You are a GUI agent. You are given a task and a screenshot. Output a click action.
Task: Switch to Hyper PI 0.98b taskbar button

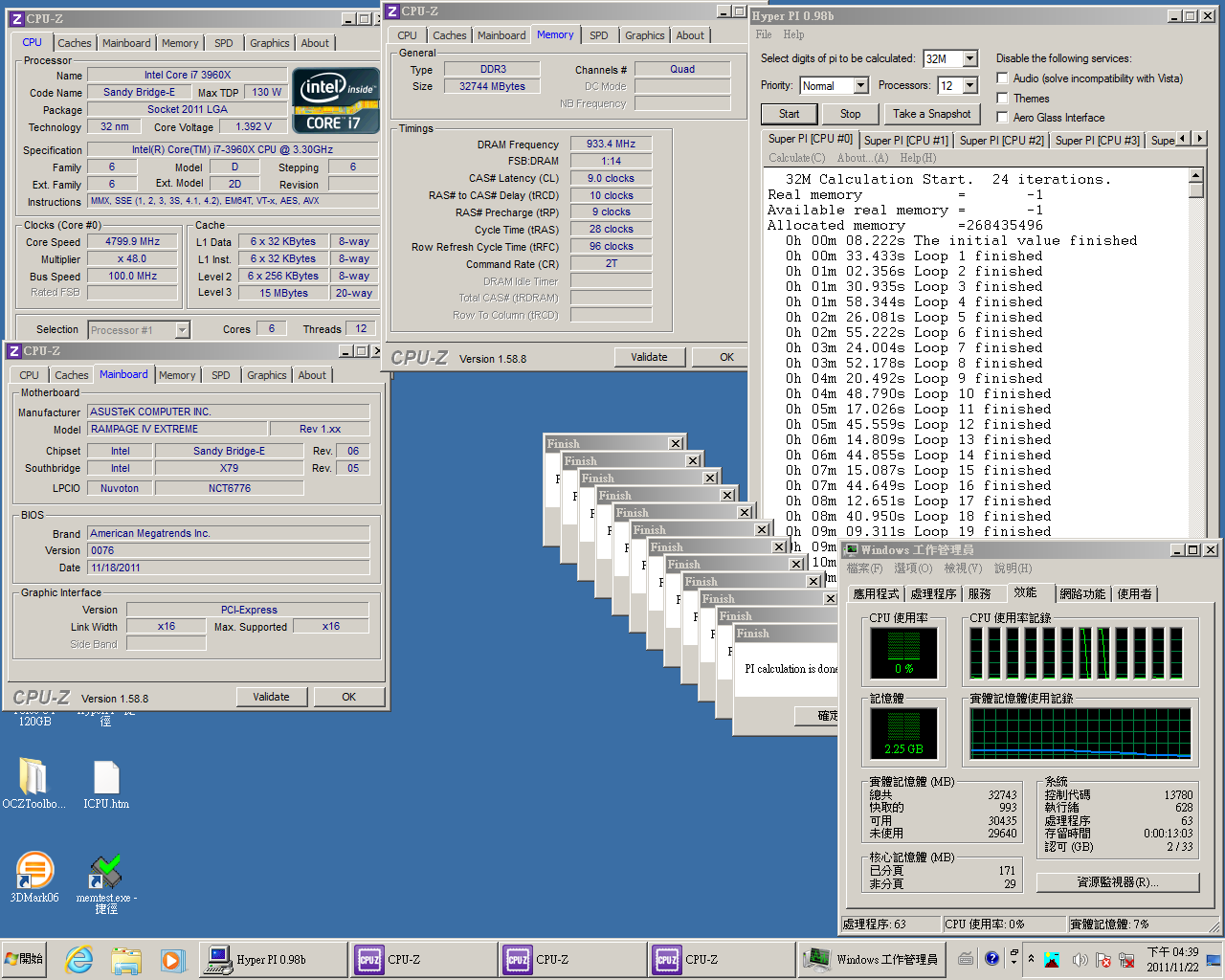click(x=274, y=959)
